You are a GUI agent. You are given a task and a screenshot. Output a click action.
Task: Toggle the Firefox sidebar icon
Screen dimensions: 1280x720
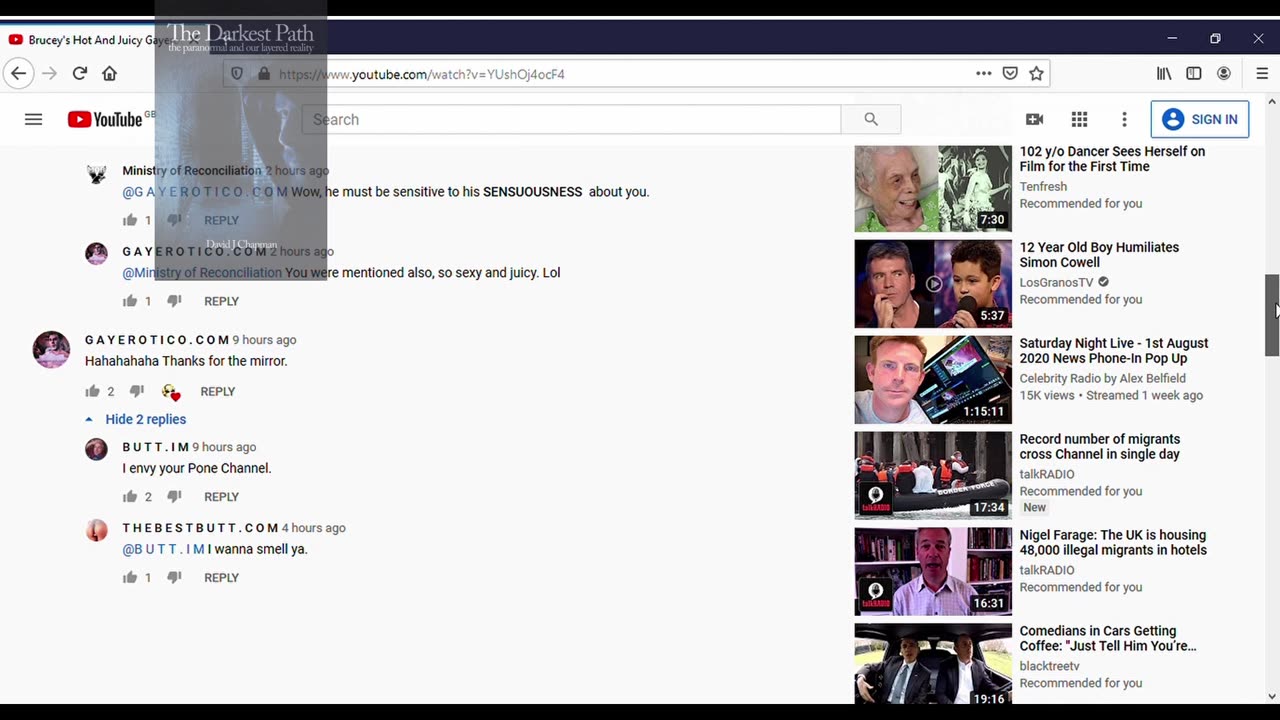(1194, 73)
